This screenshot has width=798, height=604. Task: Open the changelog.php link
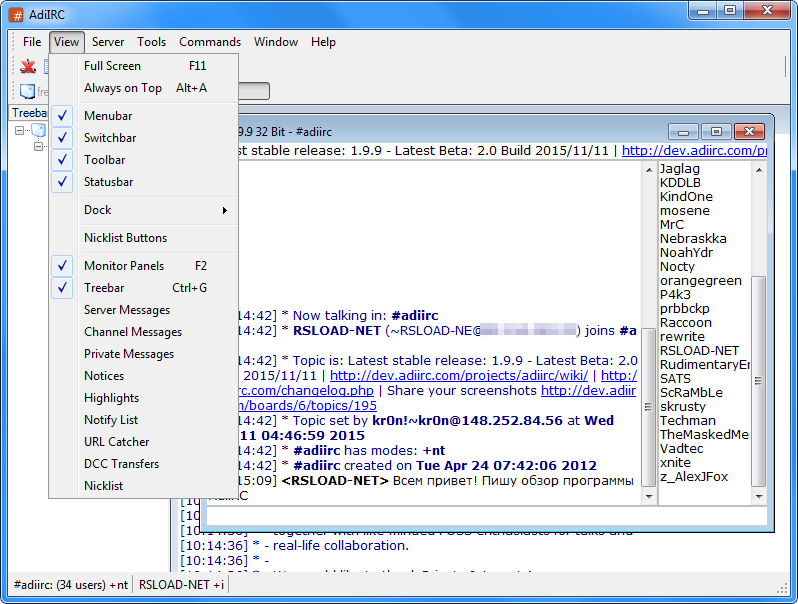pyautogui.click(x=306, y=390)
